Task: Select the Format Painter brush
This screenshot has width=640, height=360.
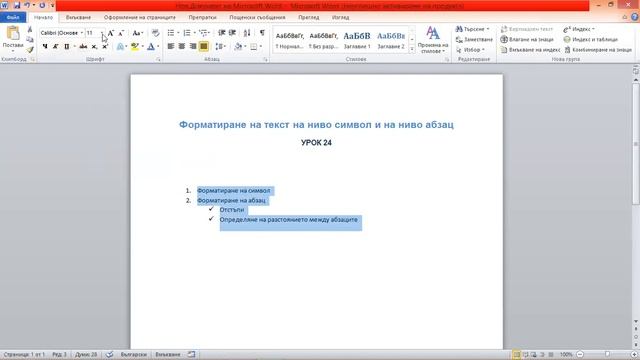Action: 30,50
